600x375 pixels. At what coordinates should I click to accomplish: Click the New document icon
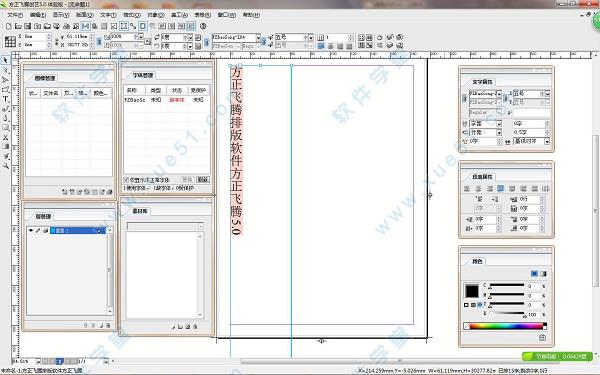(x=9, y=26)
